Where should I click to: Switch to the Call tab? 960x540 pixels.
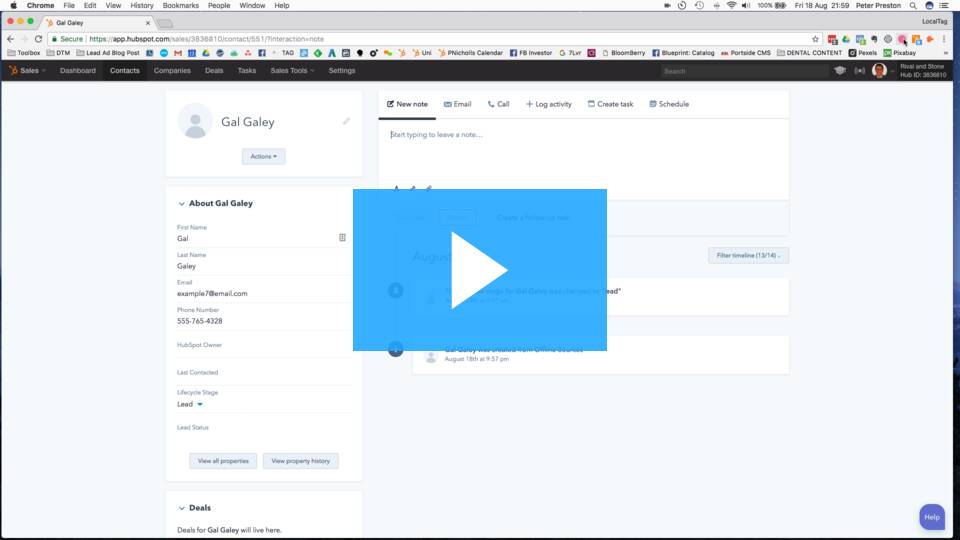(498, 104)
